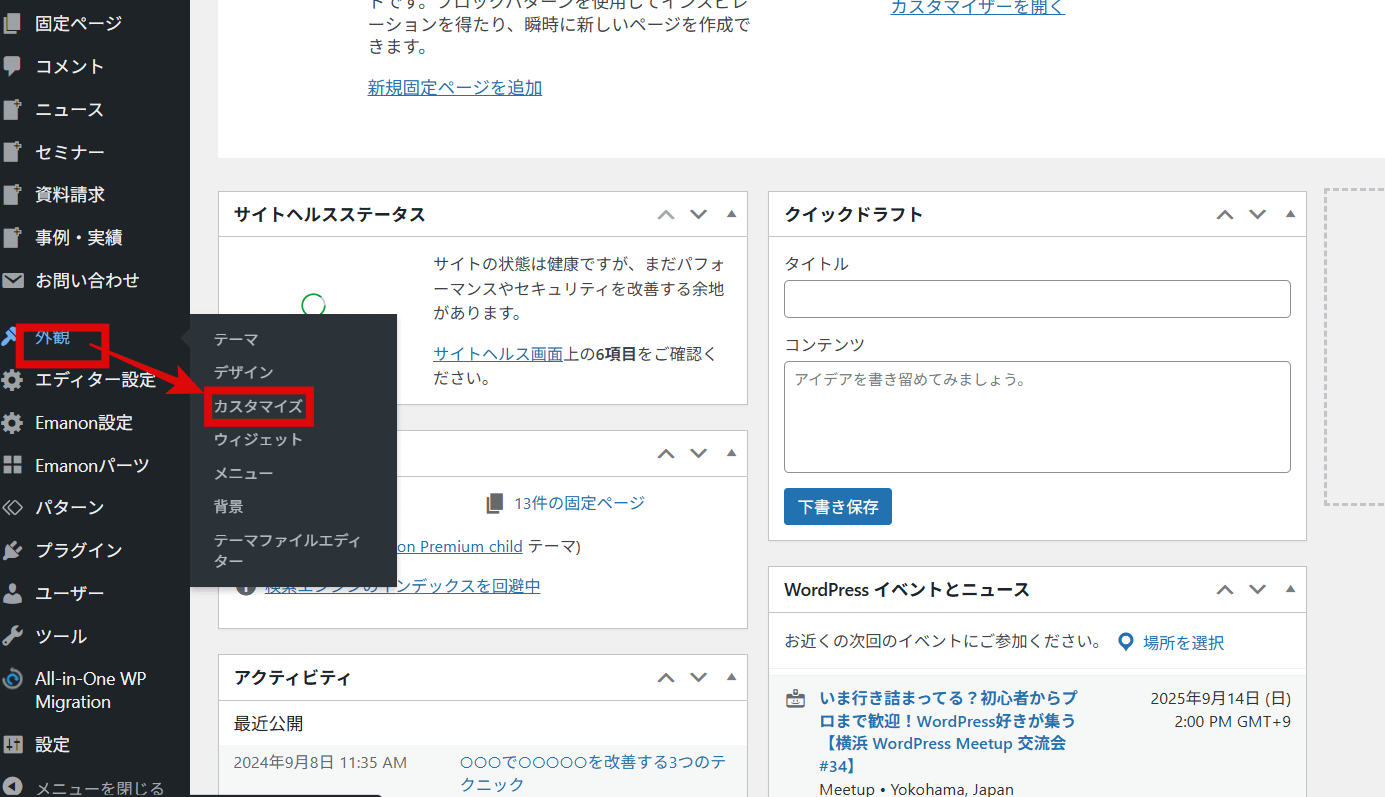Toggle the クイックドラフト panel triangle
This screenshot has height=797, width=1385.
point(1290,214)
